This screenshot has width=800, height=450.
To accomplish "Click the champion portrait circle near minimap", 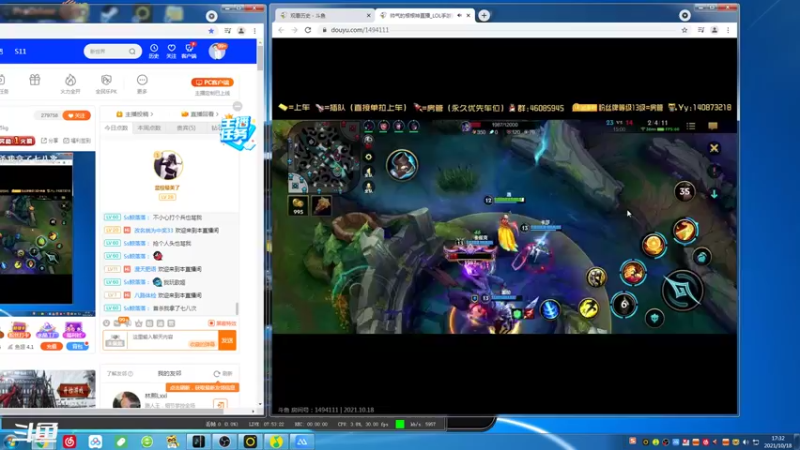I will (x=402, y=165).
